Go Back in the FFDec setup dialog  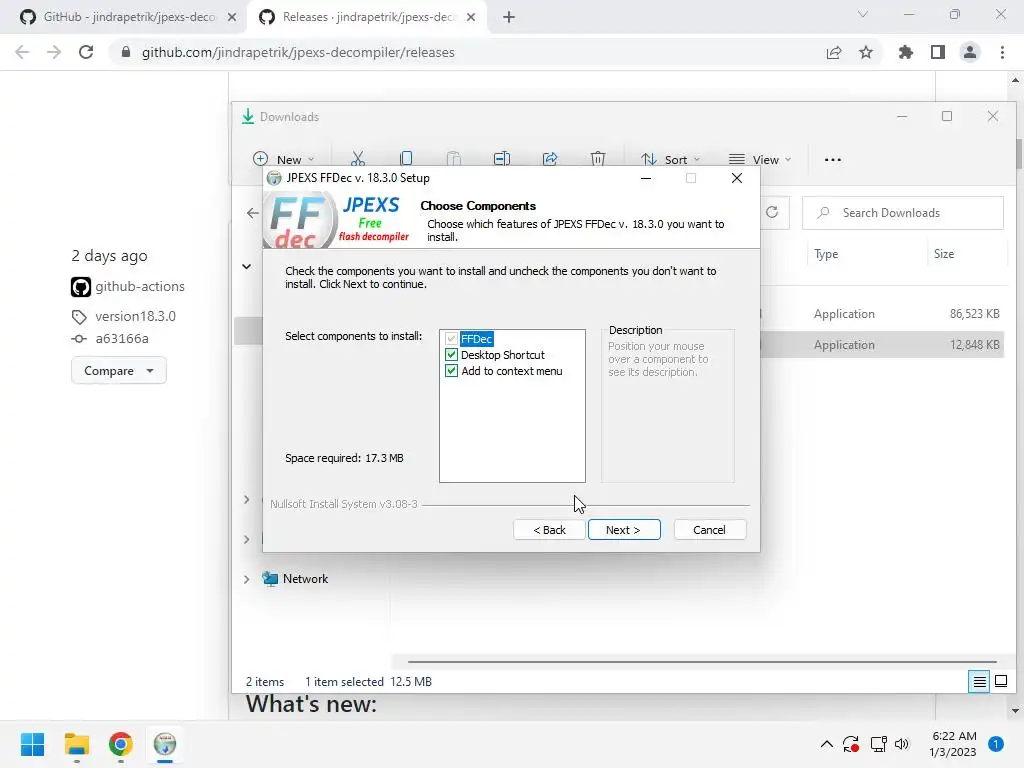click(x=549, y=530)
